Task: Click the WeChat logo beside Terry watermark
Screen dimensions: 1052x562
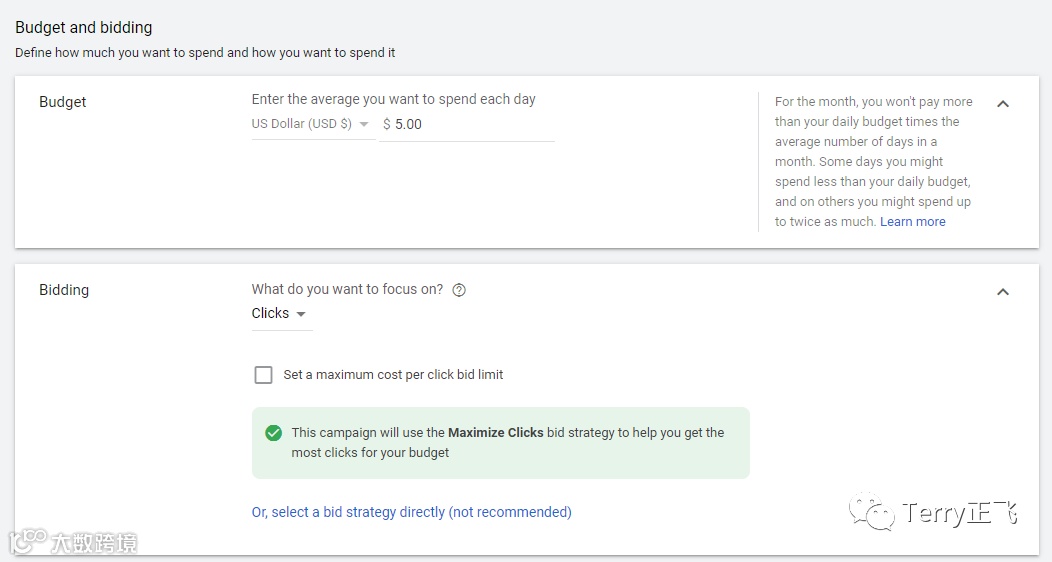Action: [x=872, y=513]
